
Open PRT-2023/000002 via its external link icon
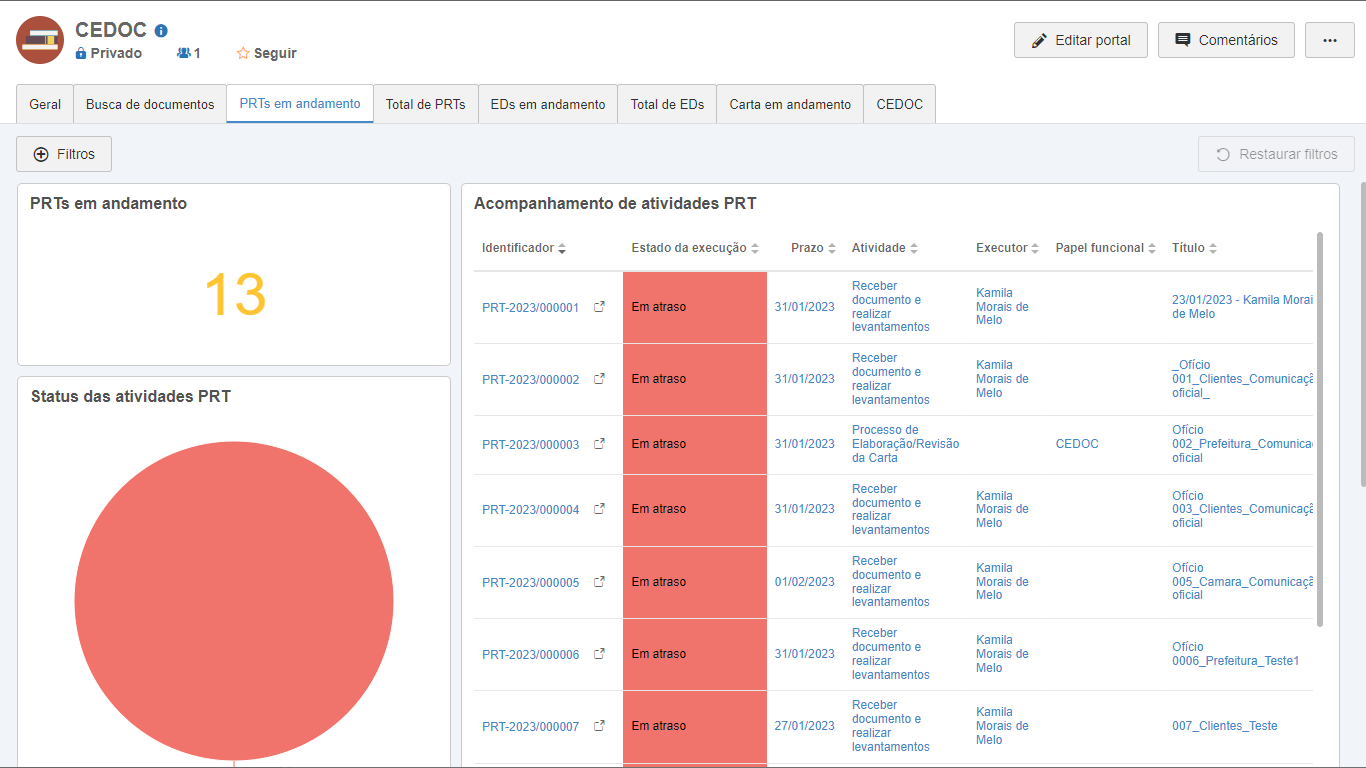tap(599, 379)
